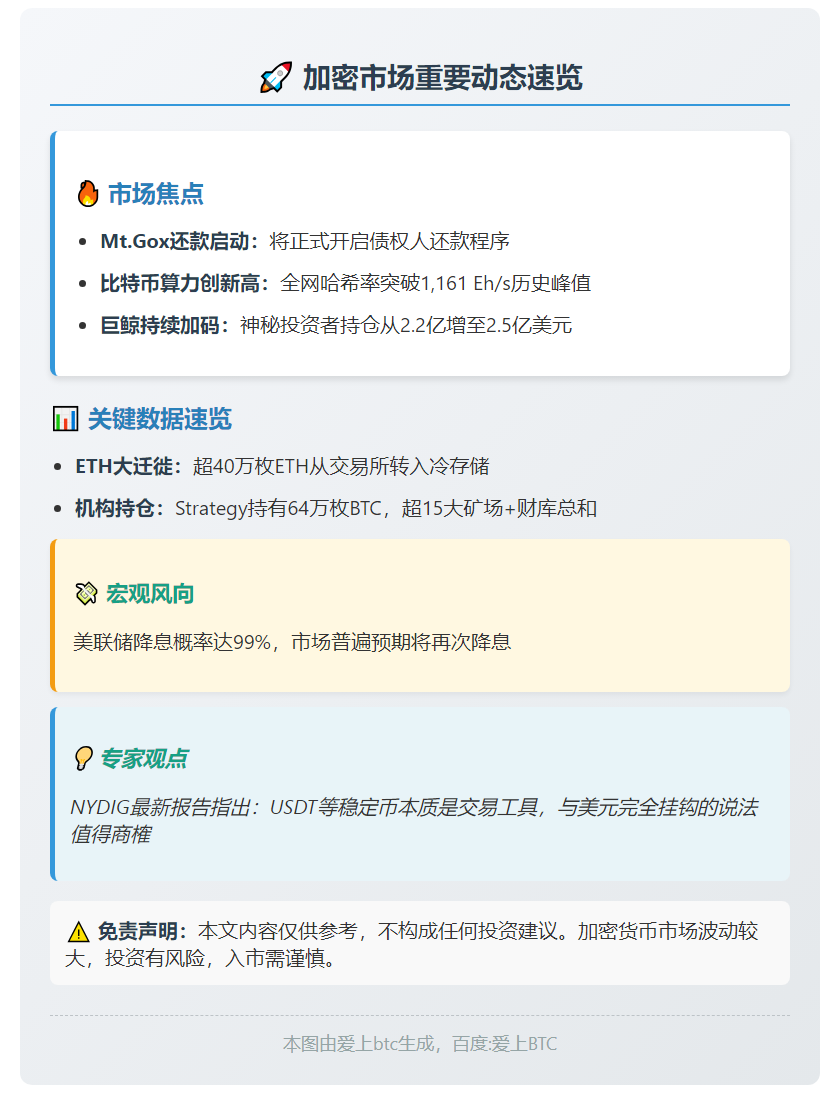Click the 美联储降息概率达99% sentence
Screen dimensions: 840x1116
(292, 642)
